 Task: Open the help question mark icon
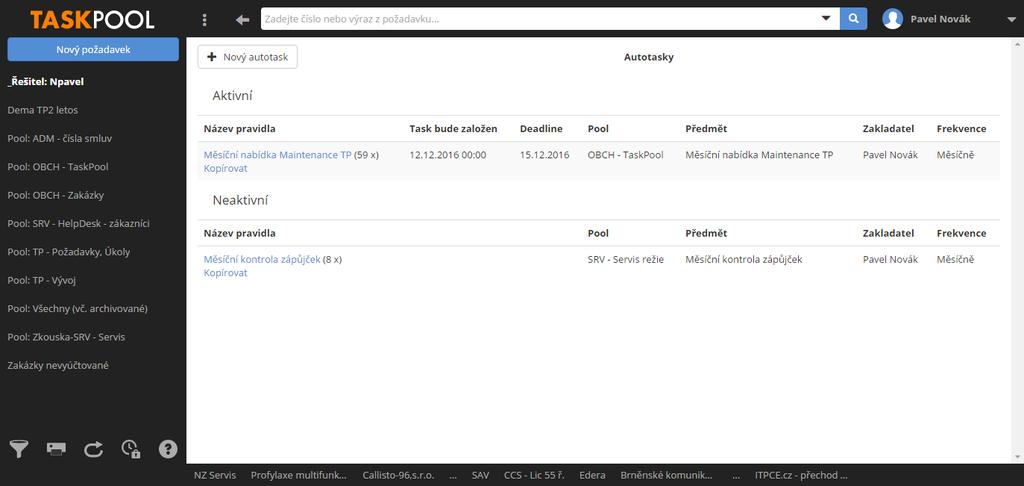coord(168,449)
